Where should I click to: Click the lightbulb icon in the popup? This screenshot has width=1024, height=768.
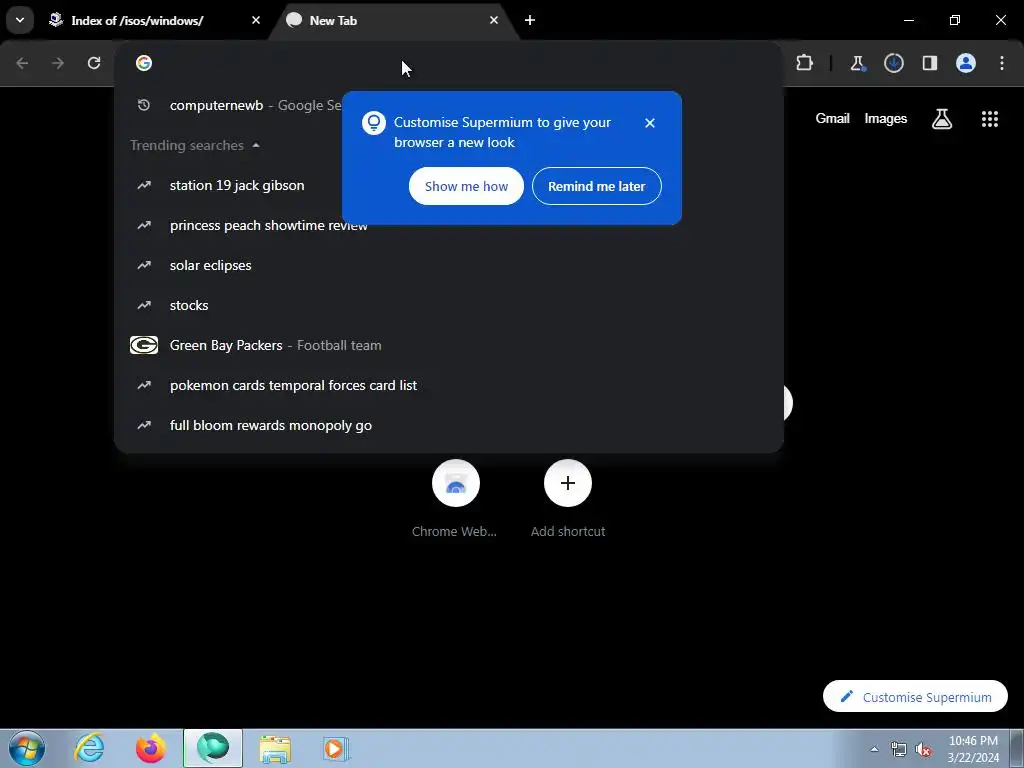point(374,123)
